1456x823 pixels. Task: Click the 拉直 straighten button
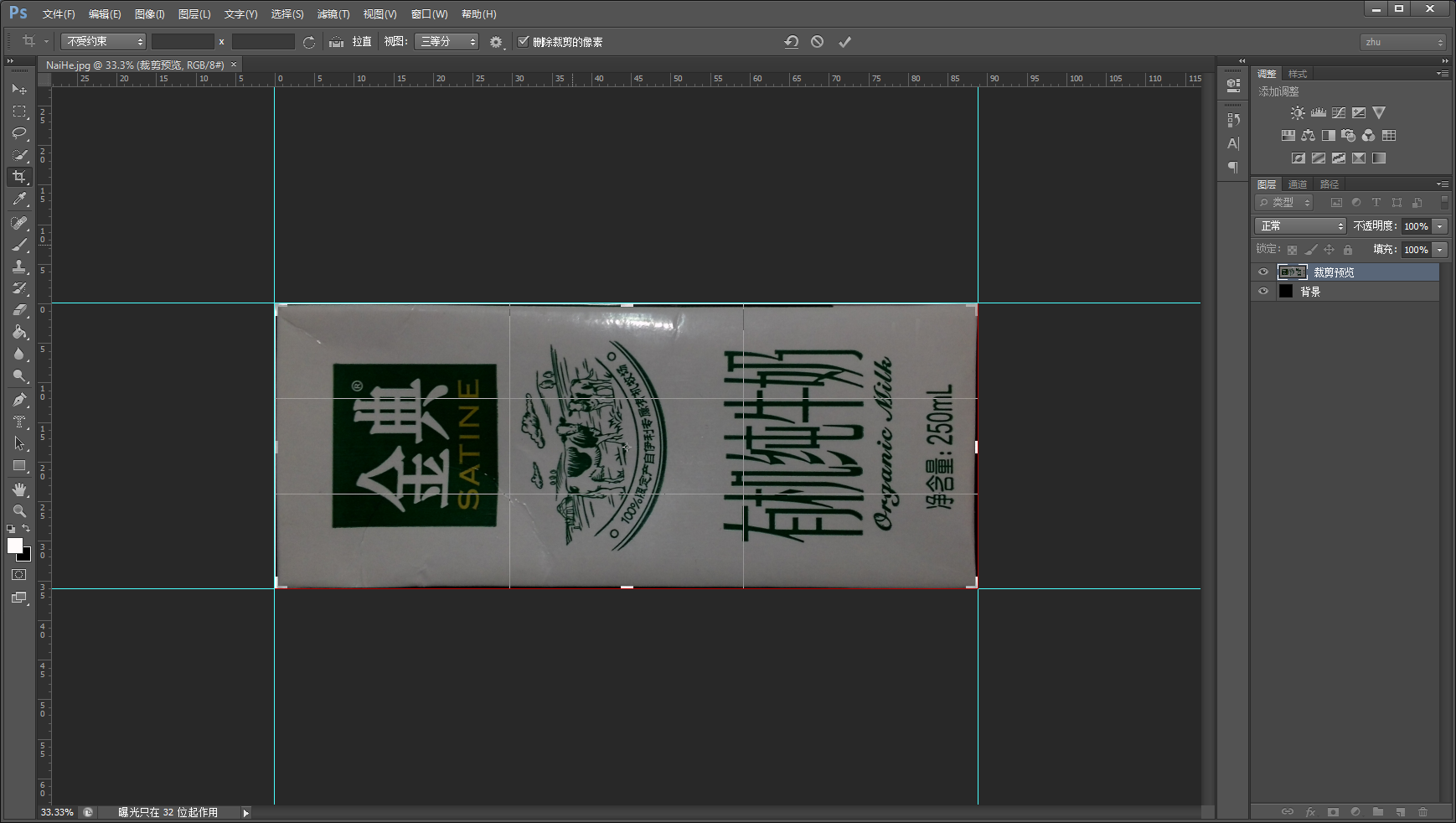350,41
